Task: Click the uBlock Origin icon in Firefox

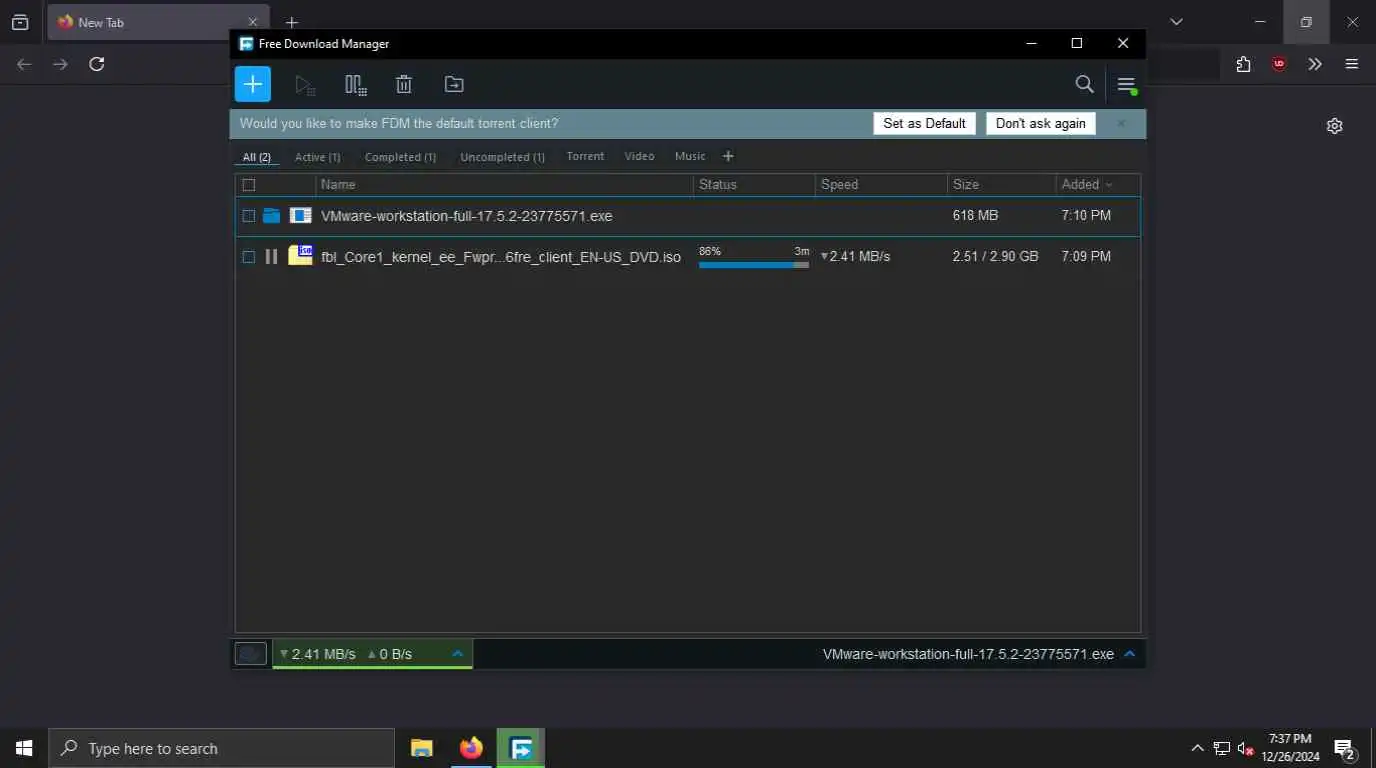Action: pyautogui.click(x=1279, y=64)
